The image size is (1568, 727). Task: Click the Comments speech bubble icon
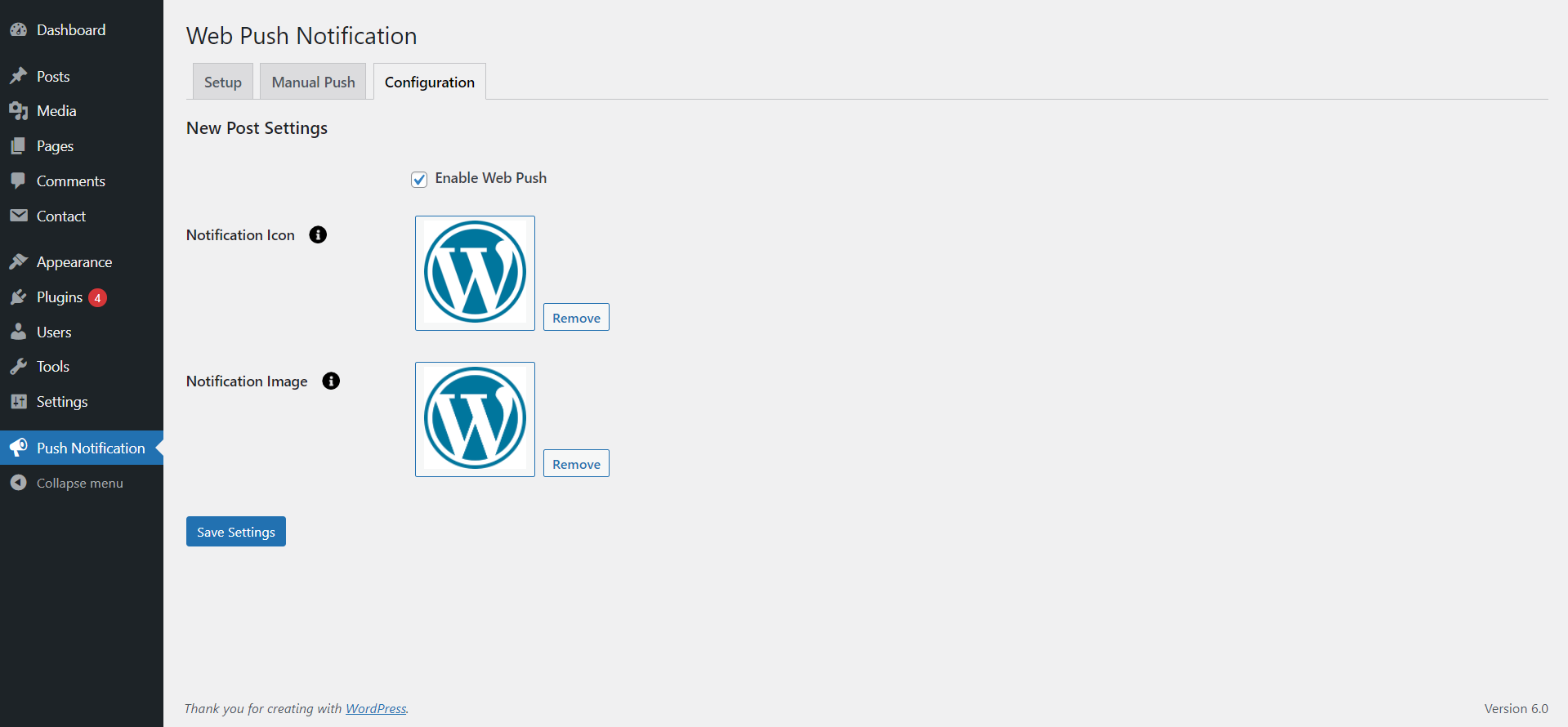[x=19, y=181]
